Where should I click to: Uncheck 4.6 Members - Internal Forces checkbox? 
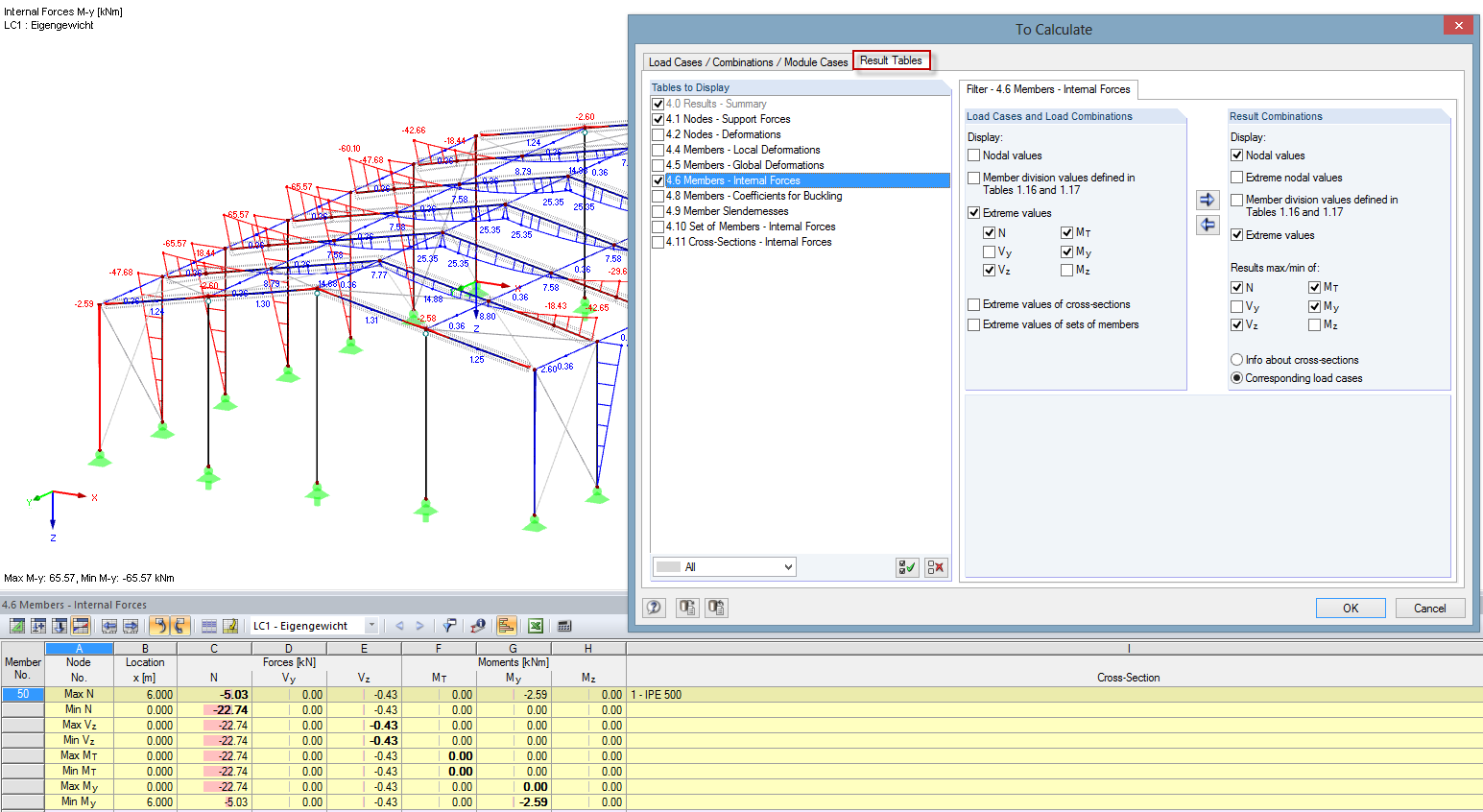point(658,180)
